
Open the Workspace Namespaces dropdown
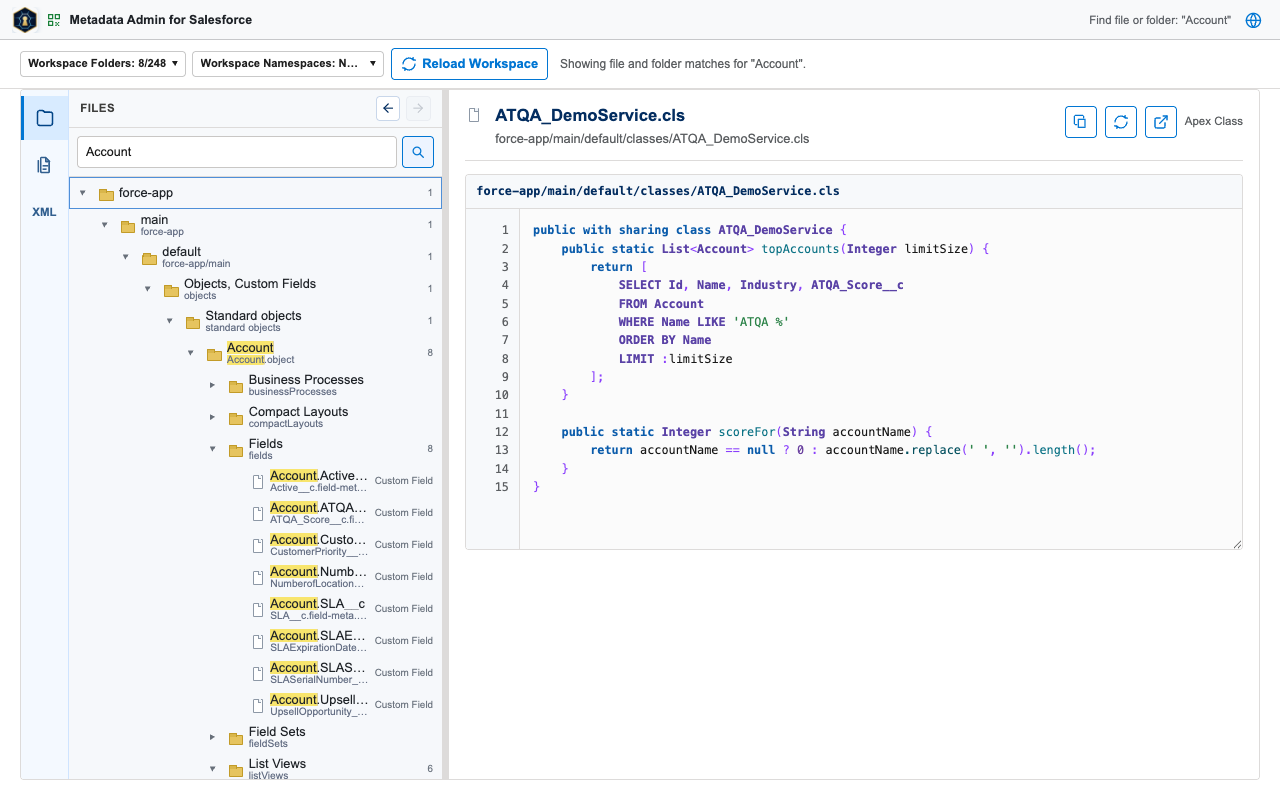288,63
